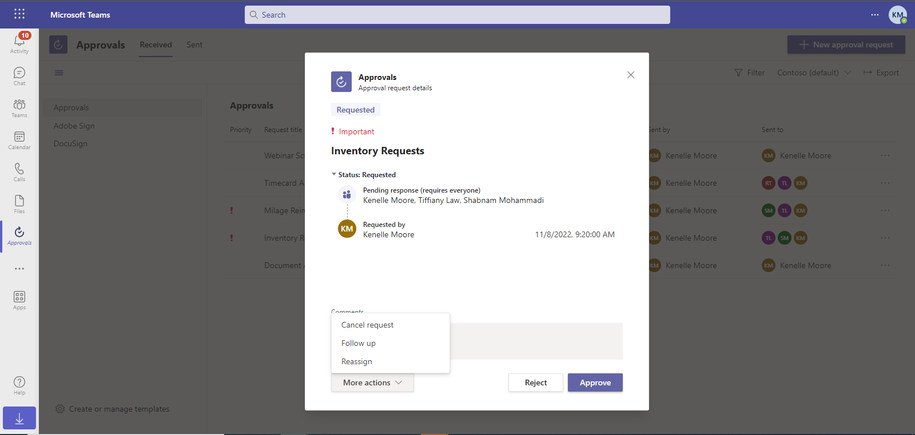Viewport: 915px width, 435px height.
Task: Click the KM requester avatar in dialog
Action: 347,229
